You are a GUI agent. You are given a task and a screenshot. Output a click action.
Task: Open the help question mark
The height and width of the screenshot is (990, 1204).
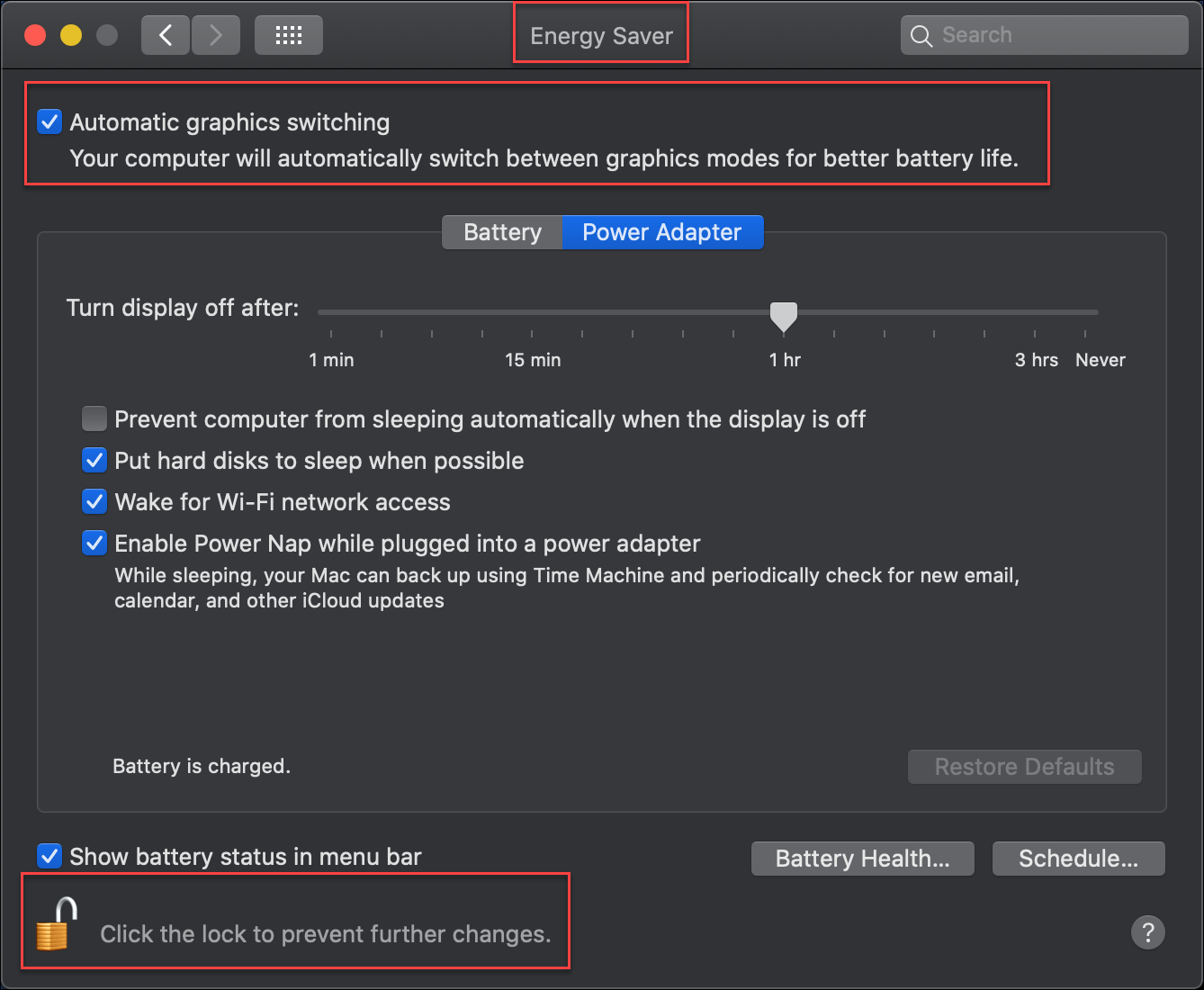tap(1148, 932)
